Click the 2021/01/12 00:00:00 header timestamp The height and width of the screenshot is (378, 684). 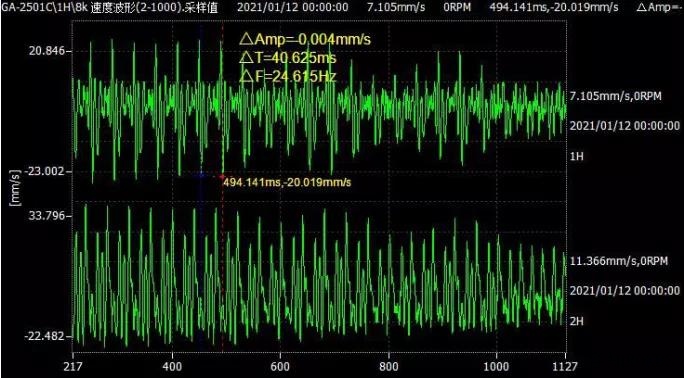coord(294,7)
